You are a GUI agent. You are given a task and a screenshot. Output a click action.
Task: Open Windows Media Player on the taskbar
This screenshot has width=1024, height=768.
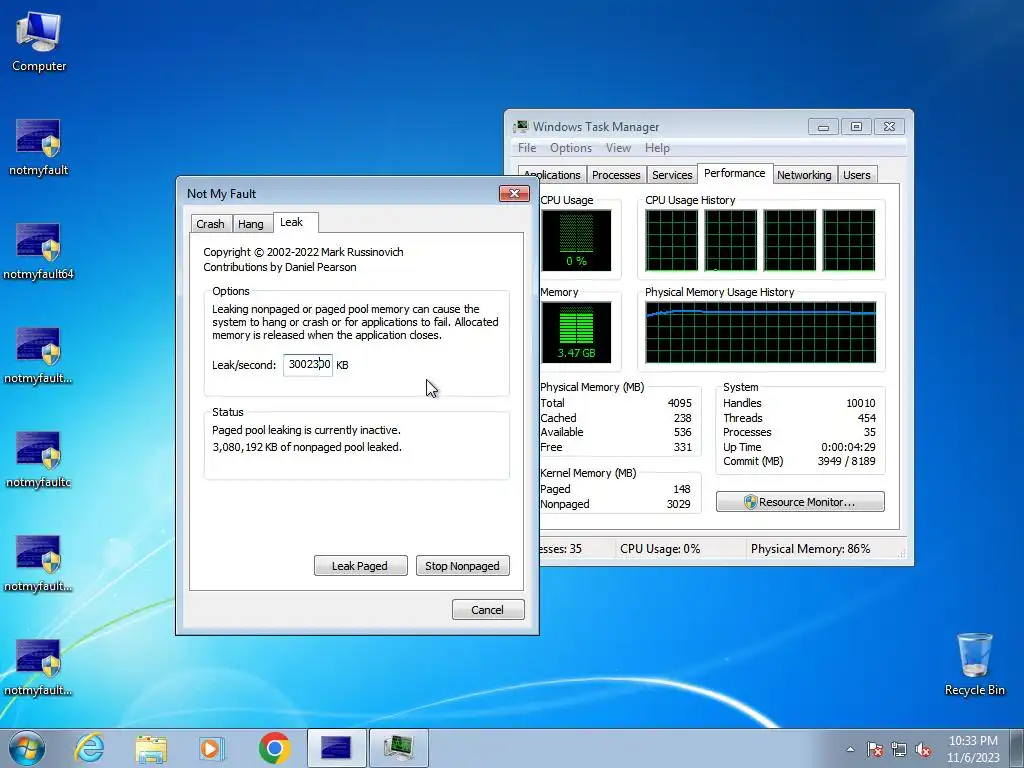[x=212, y=748]
